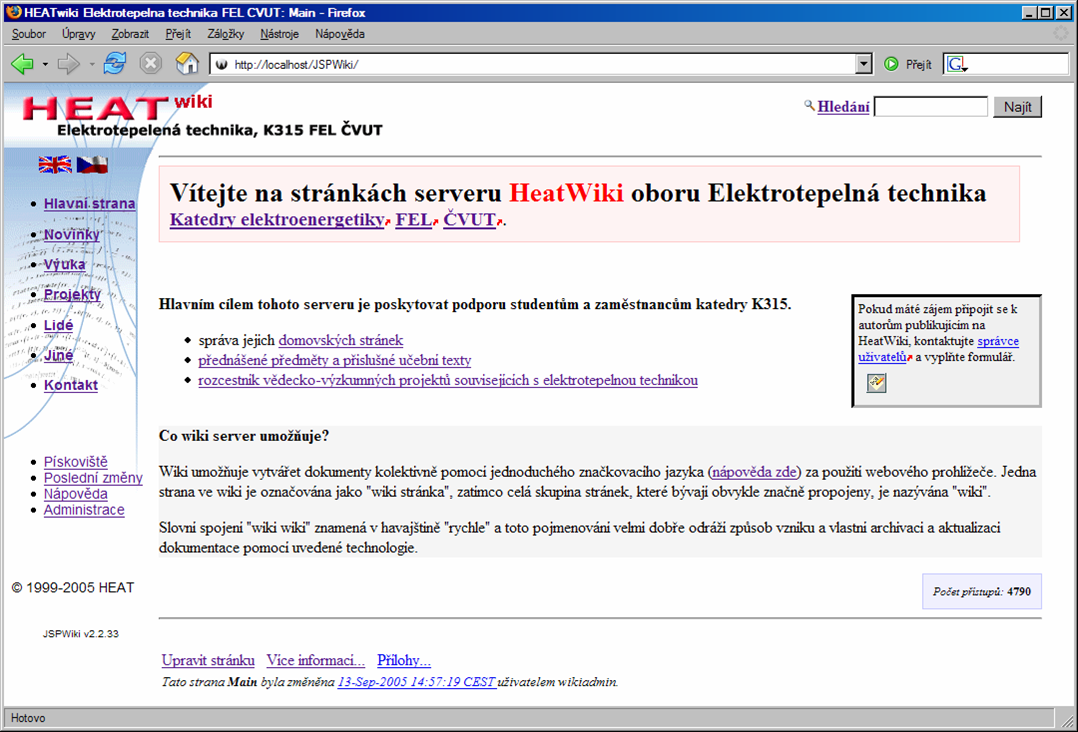Open Jiné in the sidebar
Viewport: 1078px width, 732px height.
pyautogui.click(x=58, y=355)
